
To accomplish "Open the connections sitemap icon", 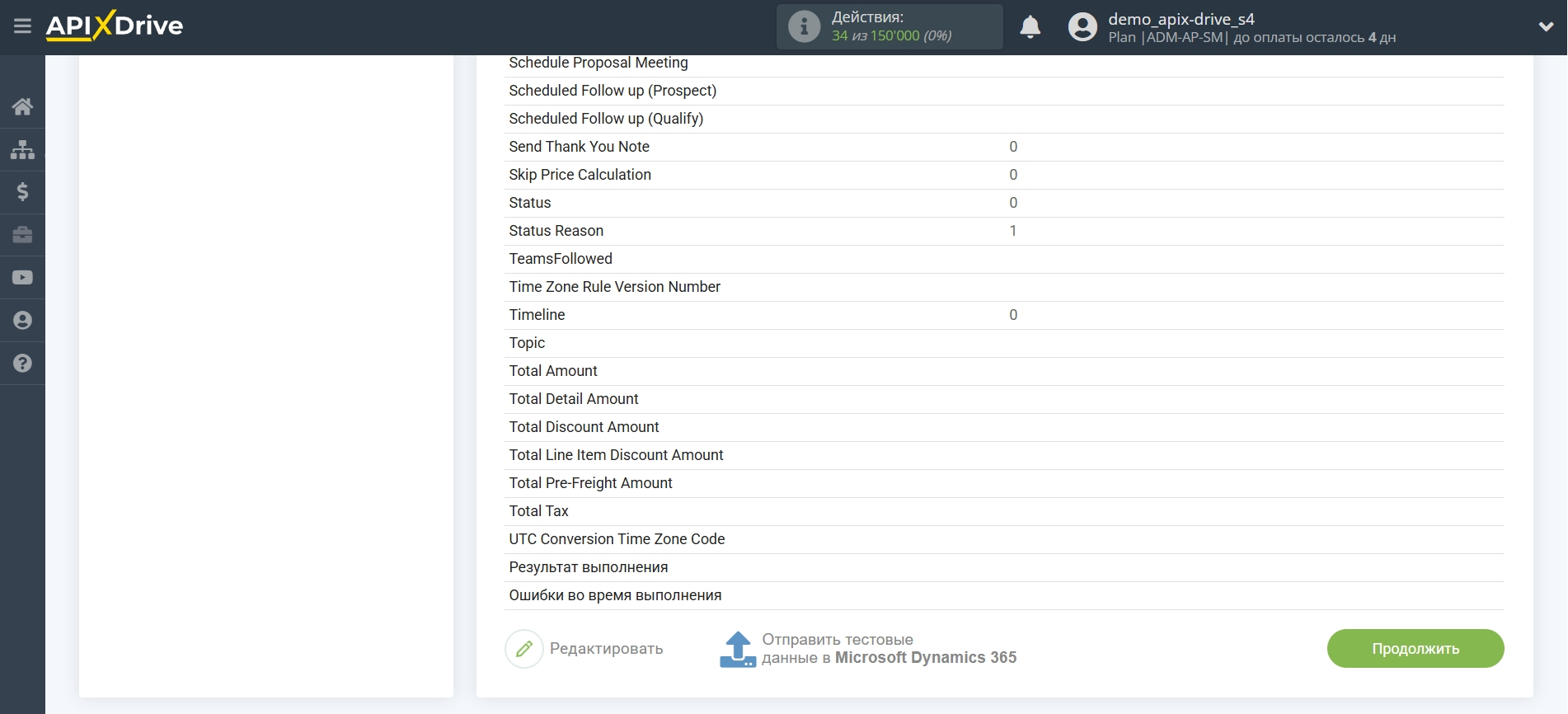I will point(22,149).
